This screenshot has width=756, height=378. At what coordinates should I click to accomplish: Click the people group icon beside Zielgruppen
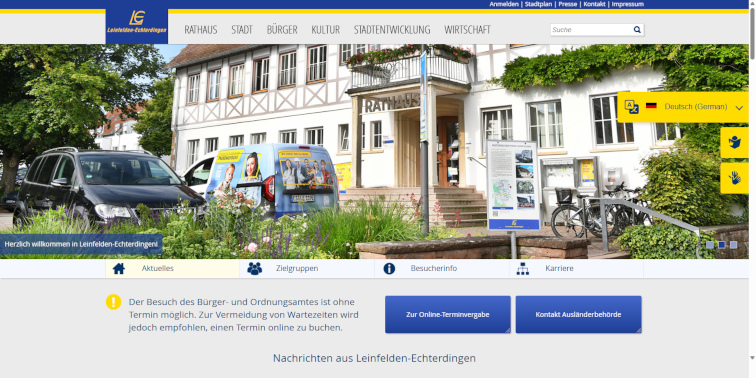pos(255,269)
